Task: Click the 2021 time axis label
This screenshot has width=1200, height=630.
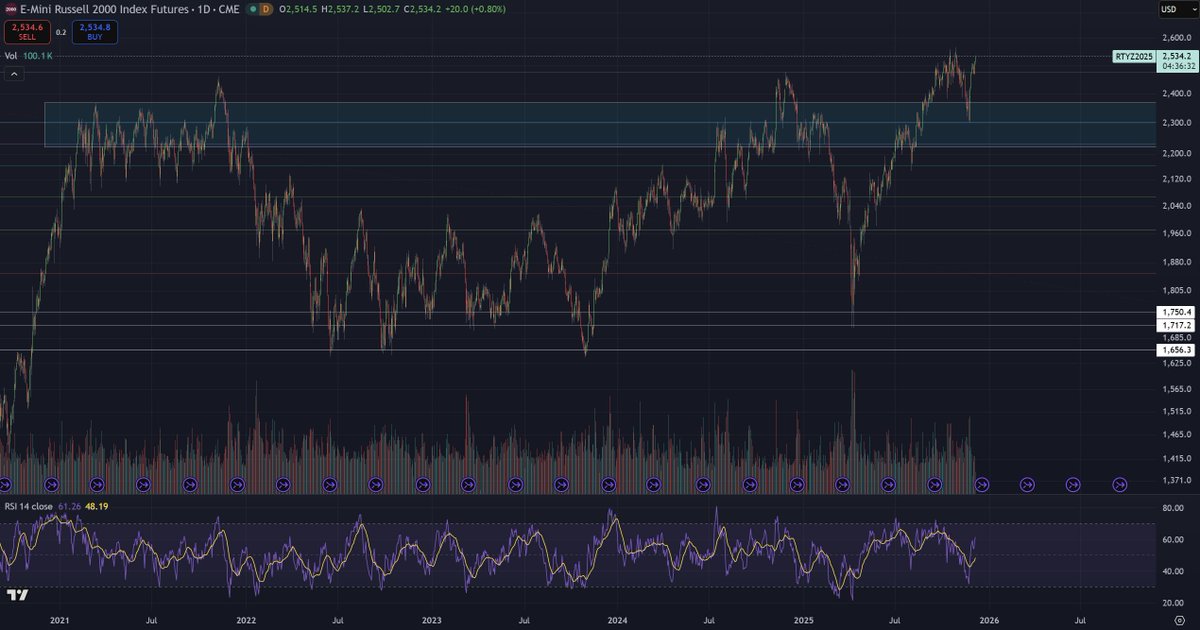Action: tap(60, 620)
